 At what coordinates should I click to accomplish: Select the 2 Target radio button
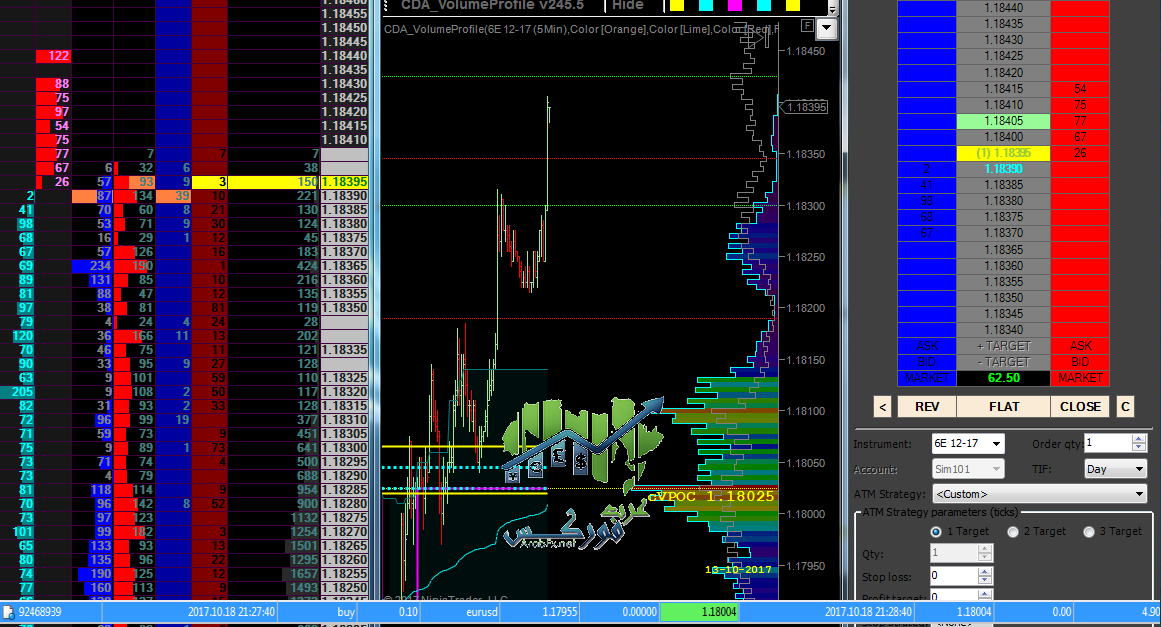pyautogui.click(x=1013, y=532)
